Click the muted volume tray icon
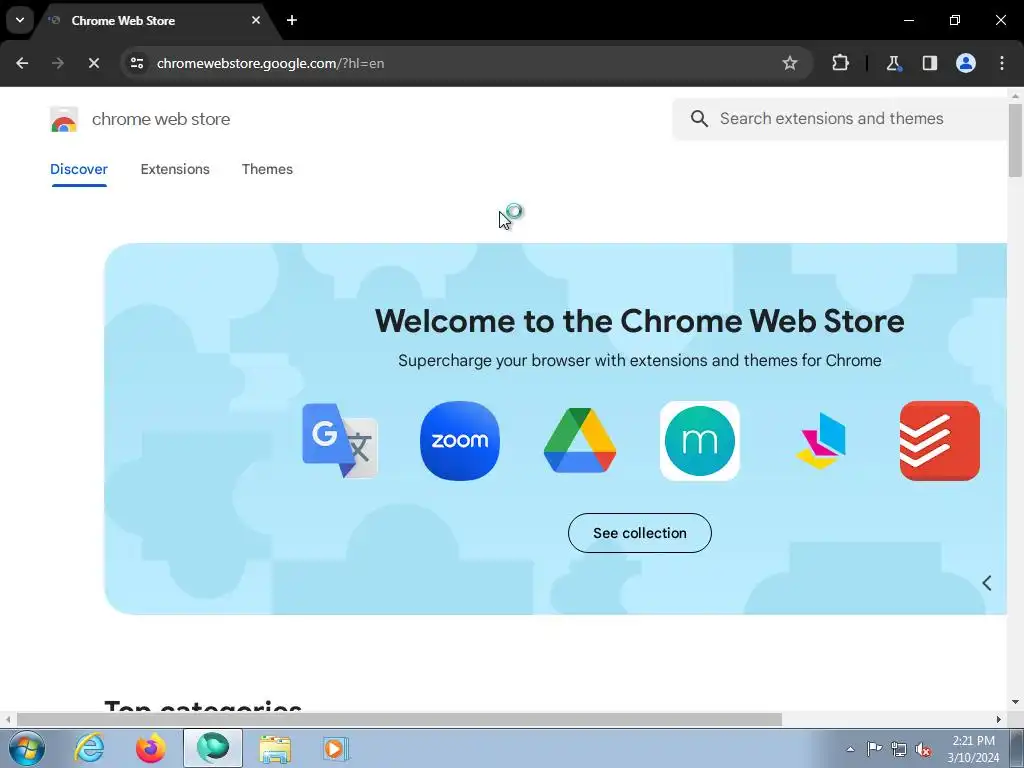The image size is (1024, 768). coord(923,749)
